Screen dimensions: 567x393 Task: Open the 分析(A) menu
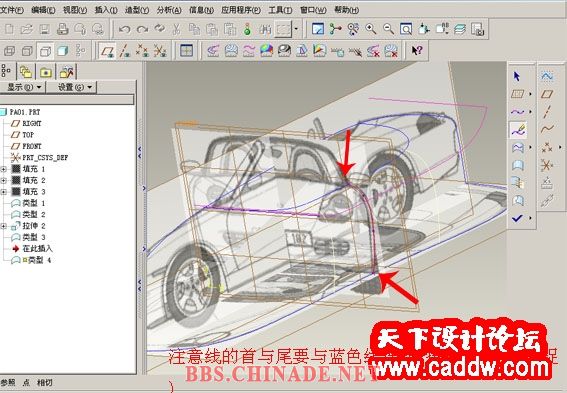169,10
